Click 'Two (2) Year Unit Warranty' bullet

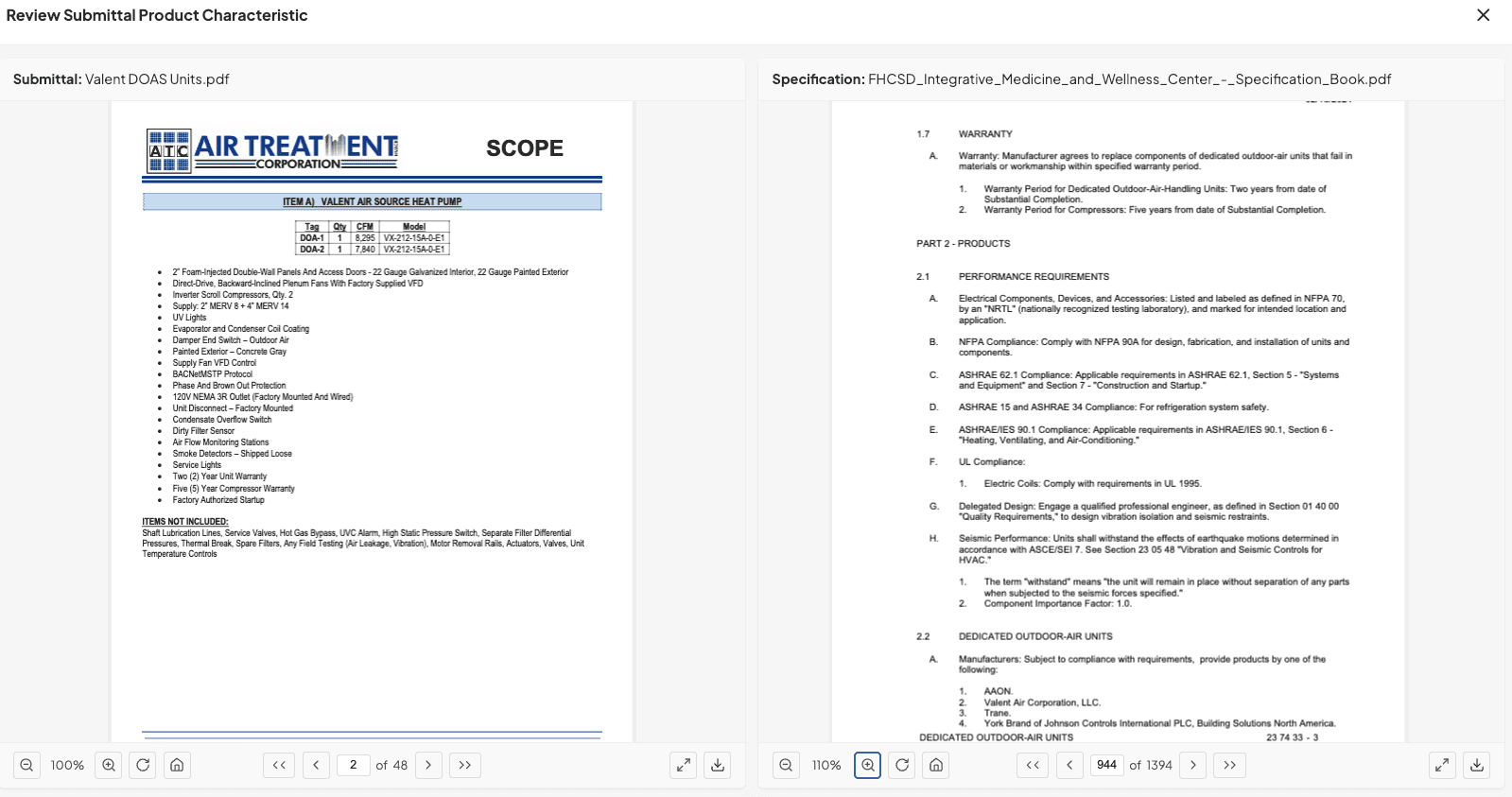(219, 476)
